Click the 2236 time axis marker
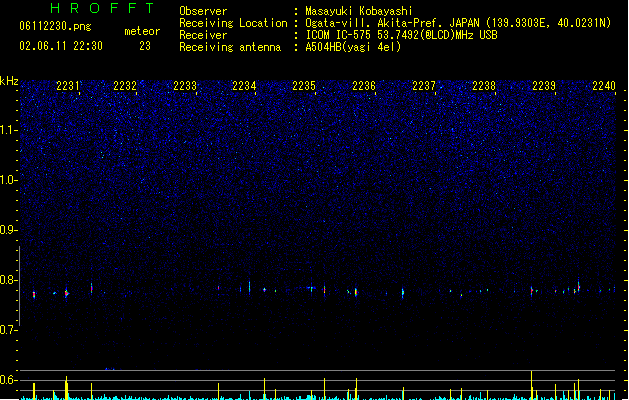 364,86
